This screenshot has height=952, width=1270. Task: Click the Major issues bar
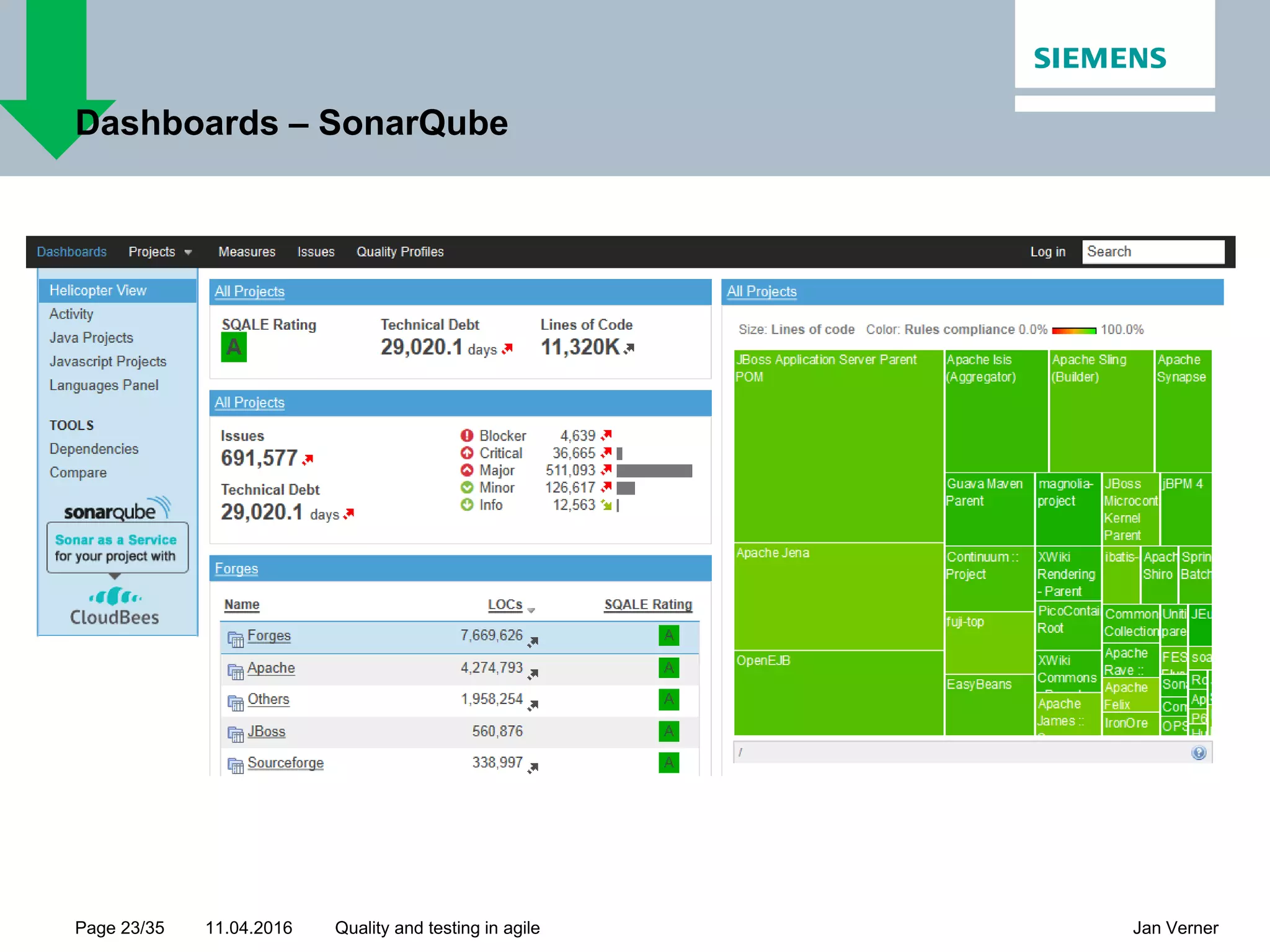click(x=654, y=471)
